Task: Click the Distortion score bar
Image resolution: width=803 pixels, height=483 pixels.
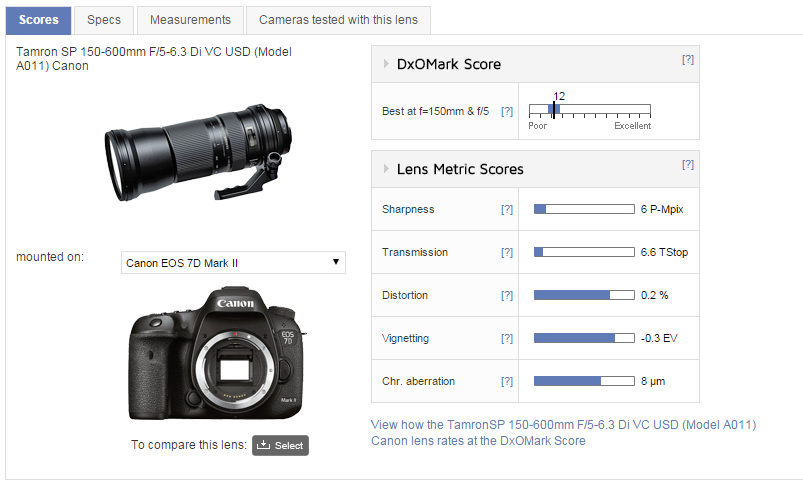Action: pos(584,295)
